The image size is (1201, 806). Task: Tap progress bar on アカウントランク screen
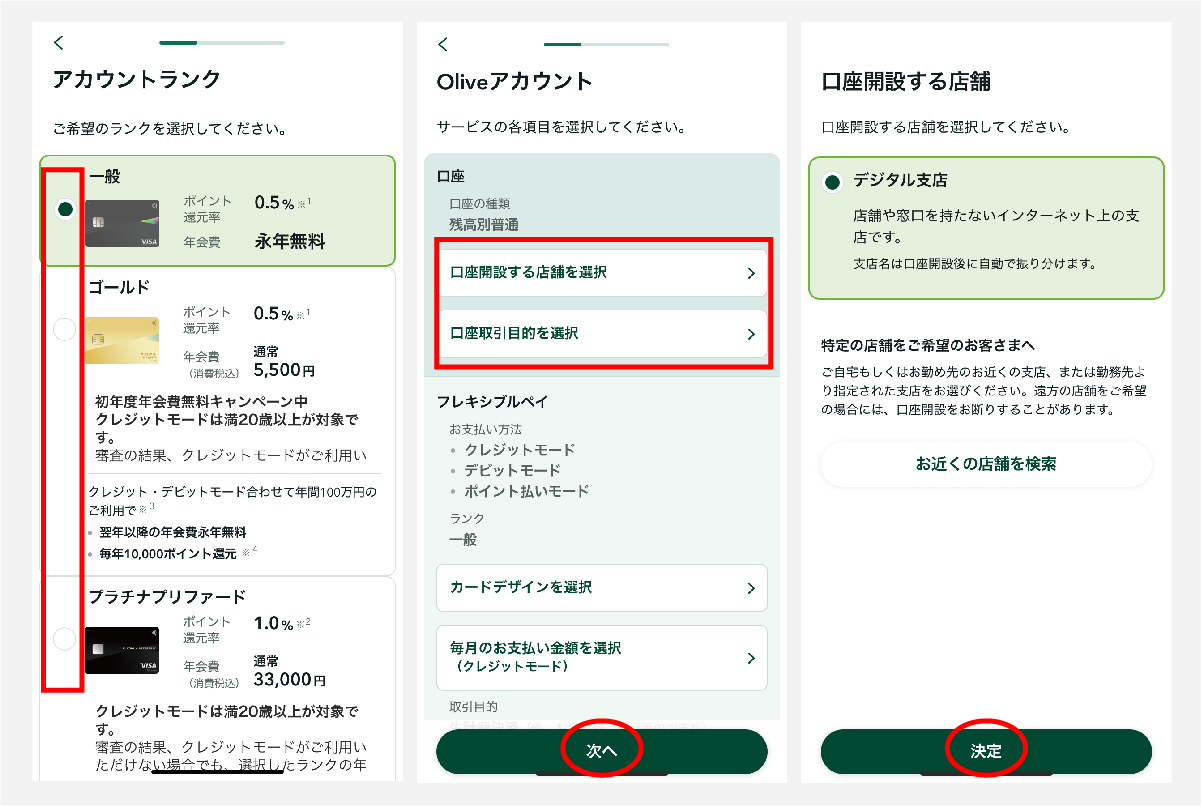[x=222, y=43]
